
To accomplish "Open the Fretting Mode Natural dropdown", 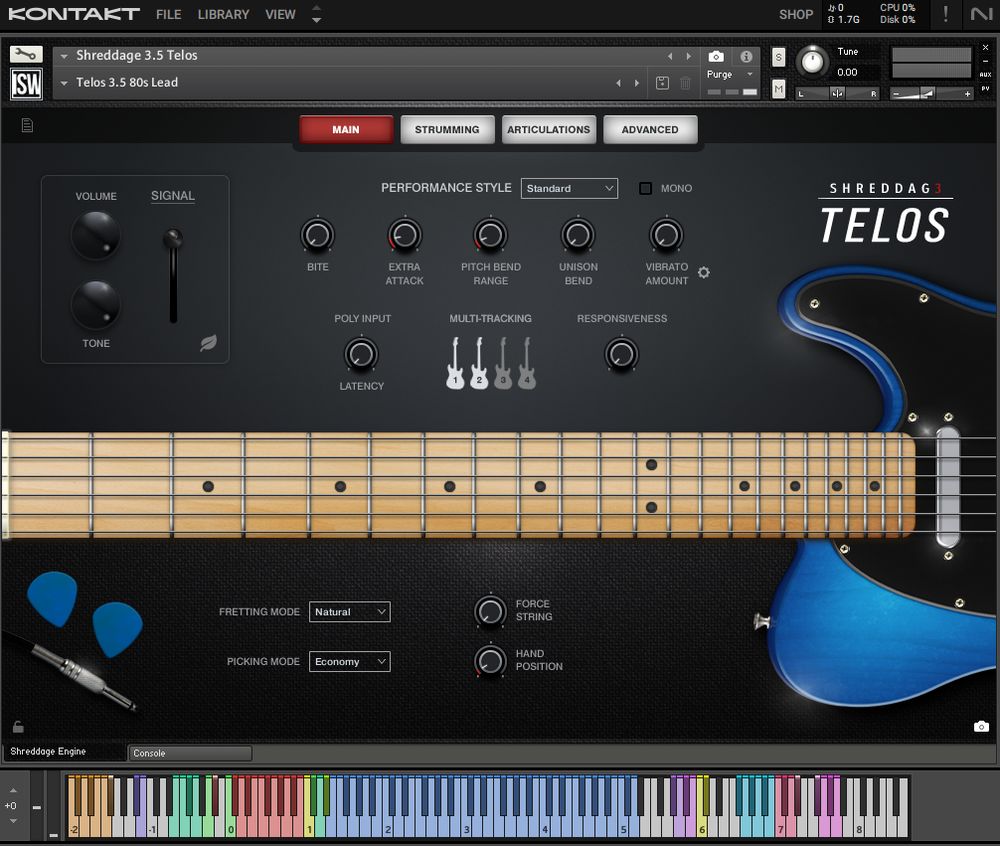I will pos(349,611).
